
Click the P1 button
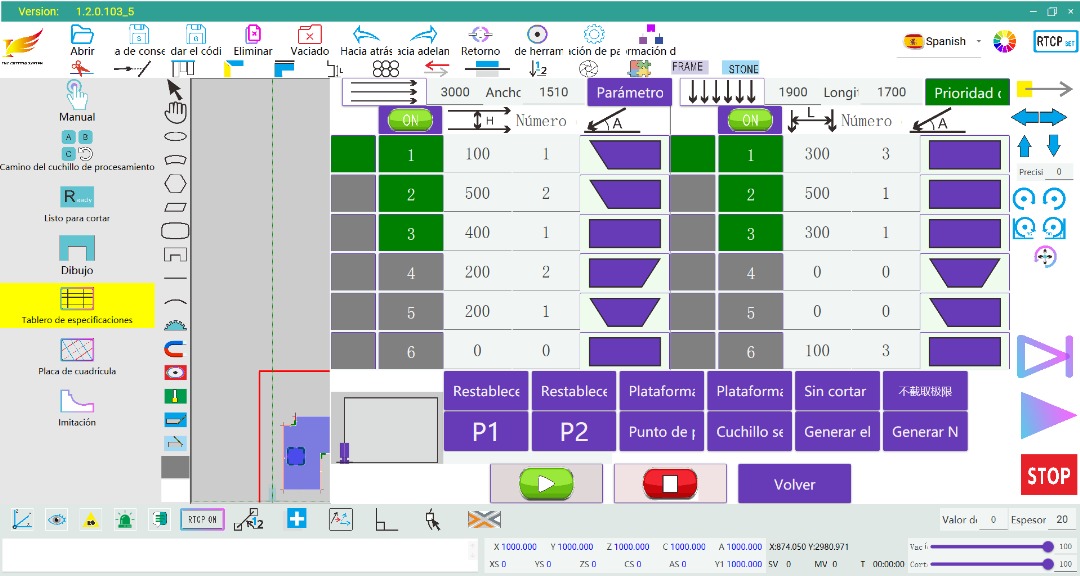coord(486,432)
